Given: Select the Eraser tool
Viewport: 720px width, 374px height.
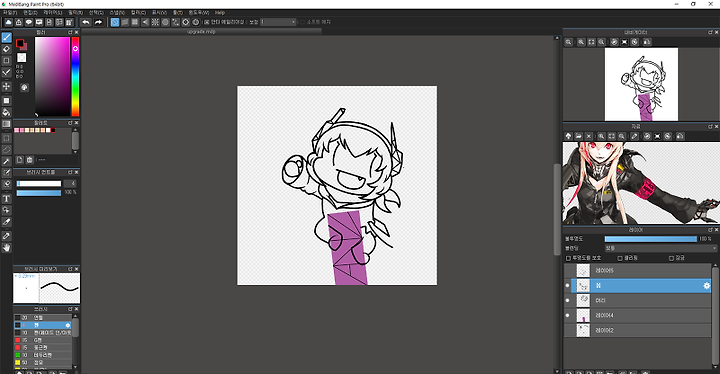Looking at the screenshot, I should pos(6,49).
